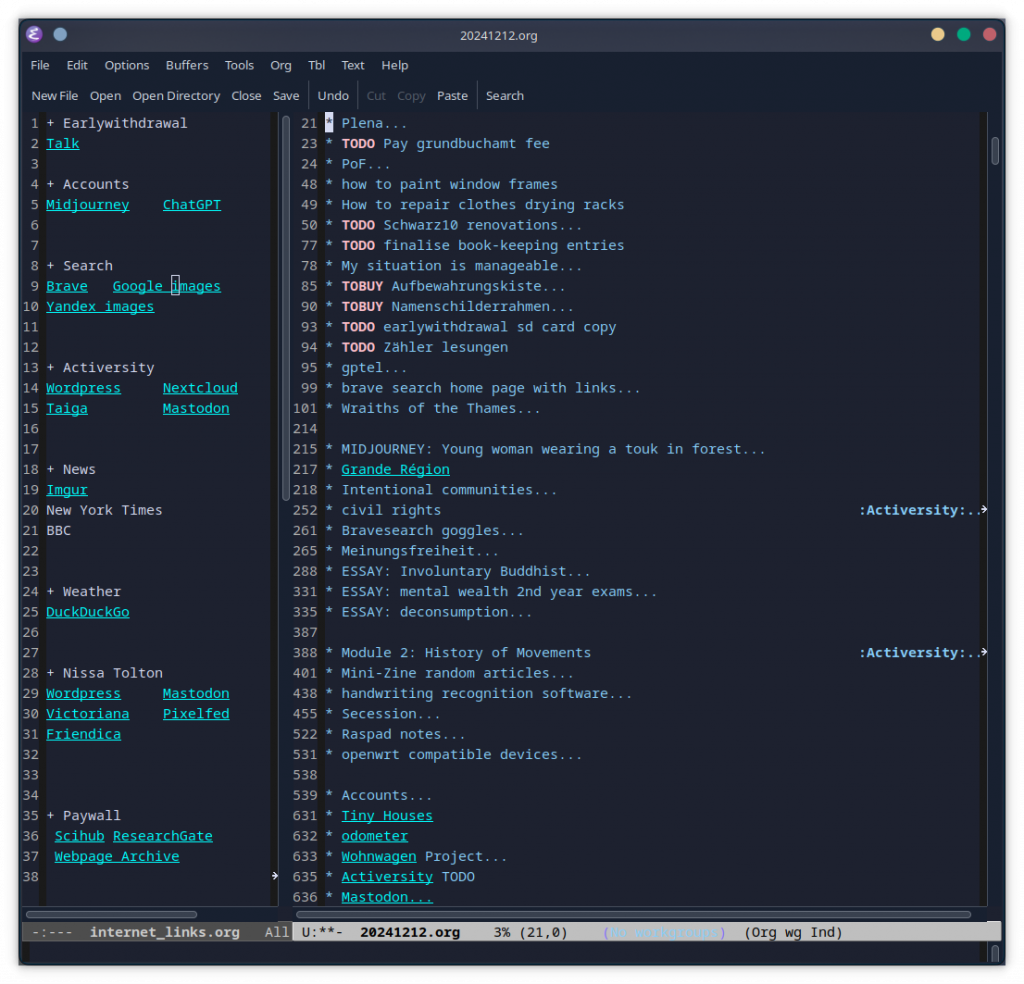Open the Text menu
Screen dimensions: 1024x984
[x=353, y=65]
